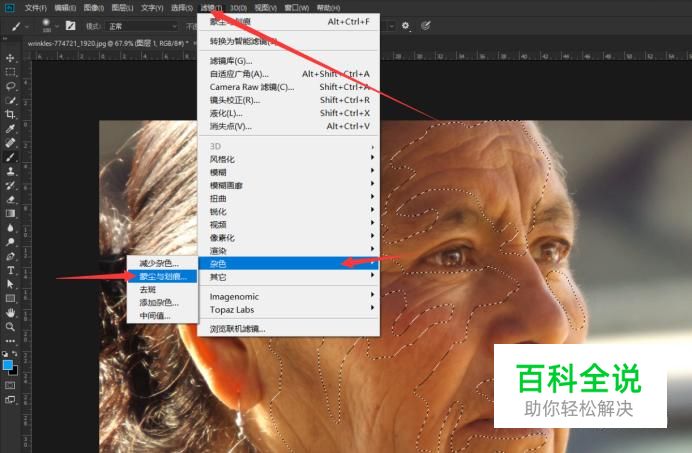The width and height of the screenshot is (692, 453).
Task: Select the Eyedropper tool
Action: [10, 128]
